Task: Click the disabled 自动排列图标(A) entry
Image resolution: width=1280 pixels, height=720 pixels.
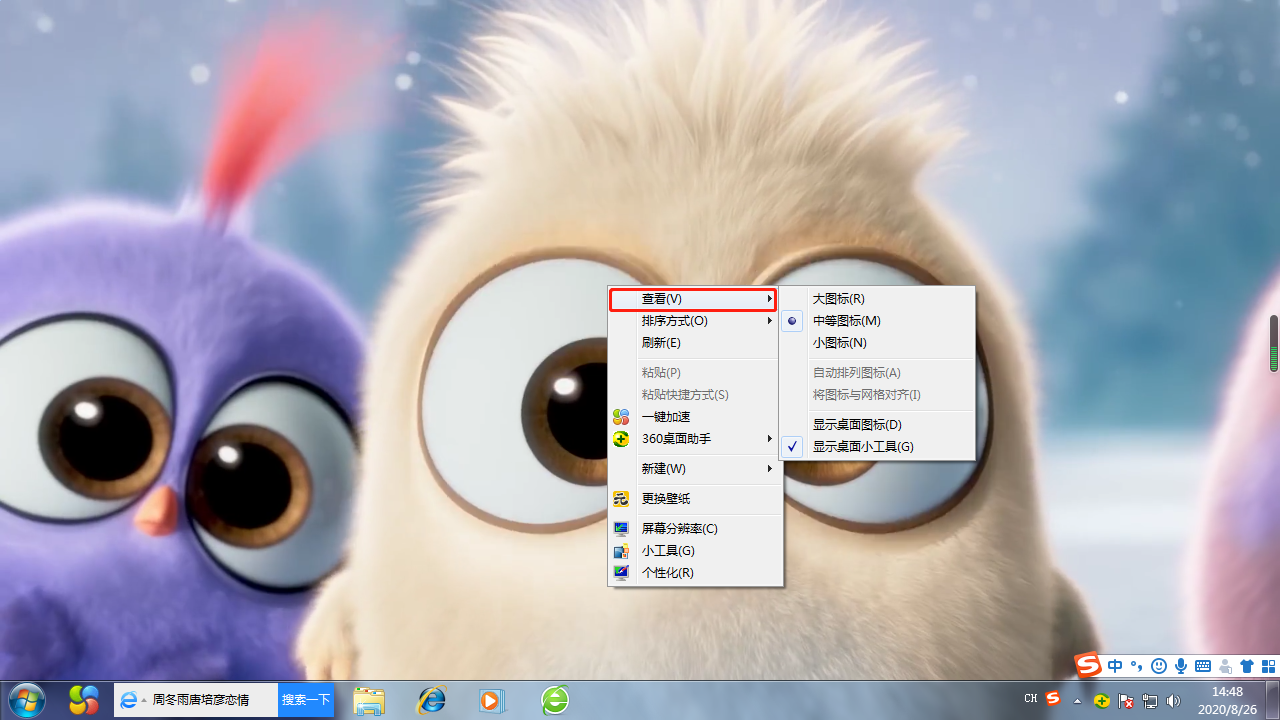Action: [877, 373]
